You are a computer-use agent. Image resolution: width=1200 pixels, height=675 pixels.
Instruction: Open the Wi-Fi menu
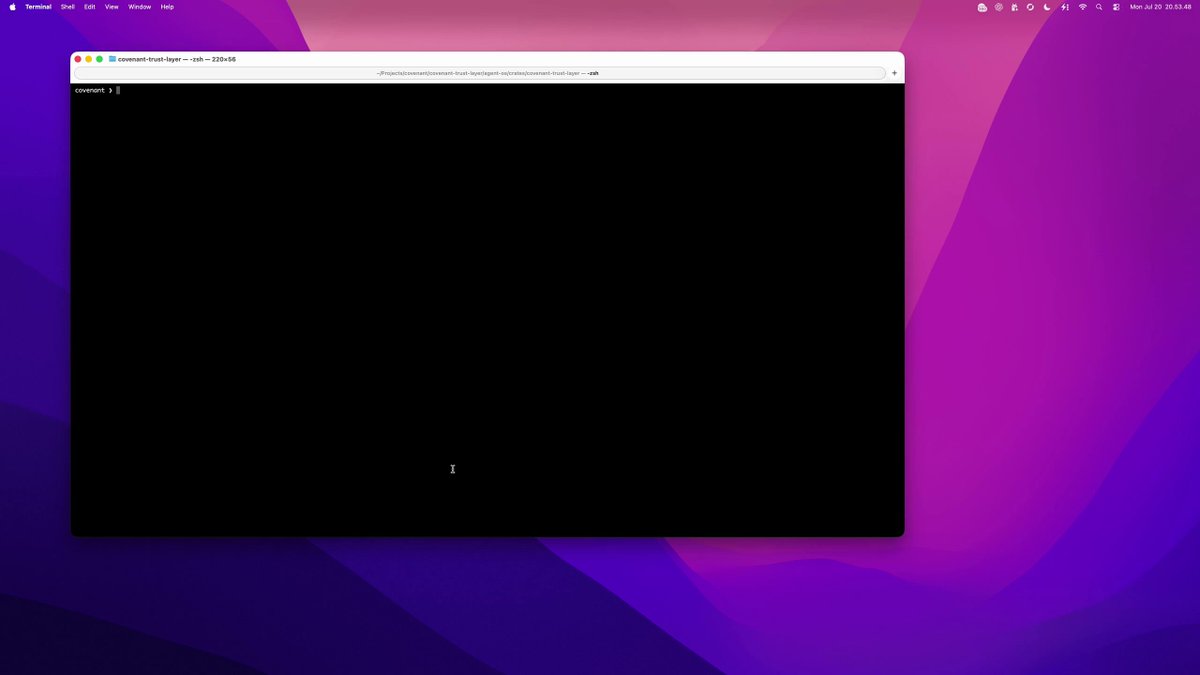1082,7
